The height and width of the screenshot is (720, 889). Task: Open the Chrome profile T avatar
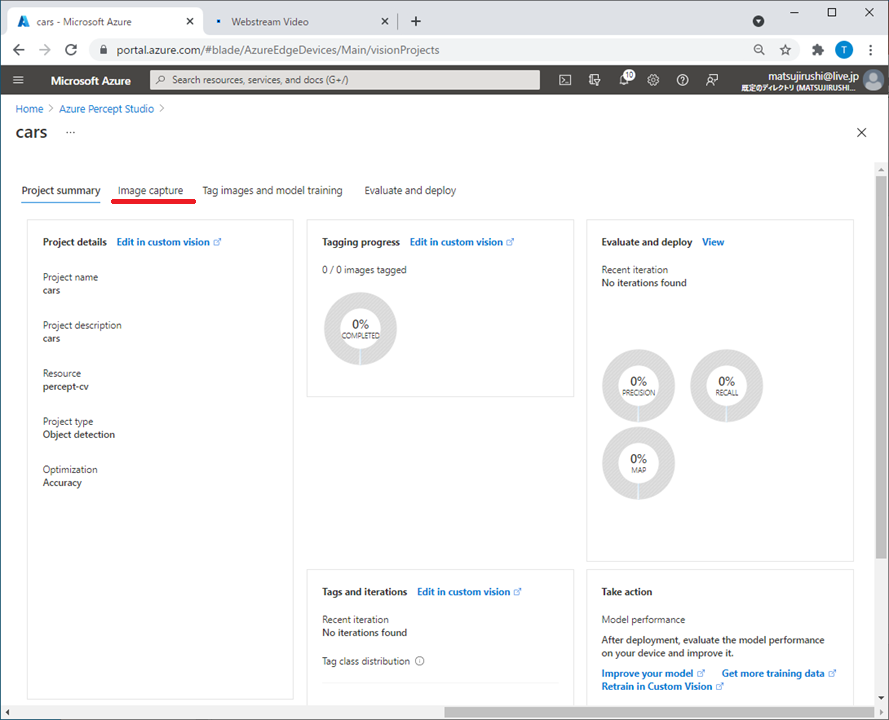(x=844, y=50)
